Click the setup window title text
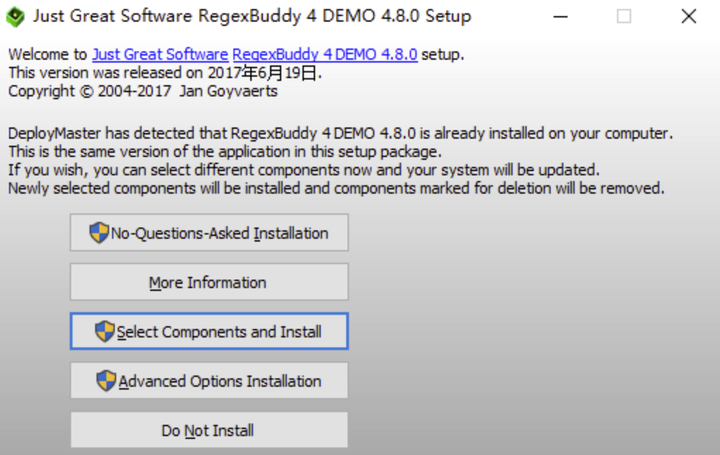Viewport: 720px width, 455px height. [252, 16]
